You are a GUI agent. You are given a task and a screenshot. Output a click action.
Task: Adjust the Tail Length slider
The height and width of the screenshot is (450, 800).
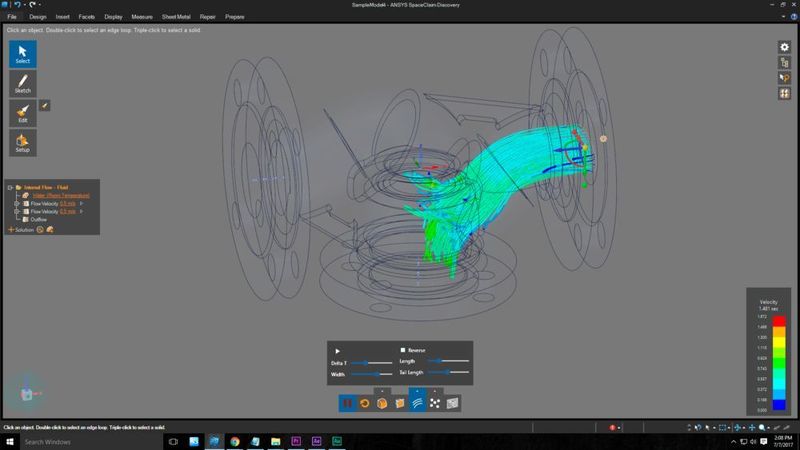click(448, 372)
